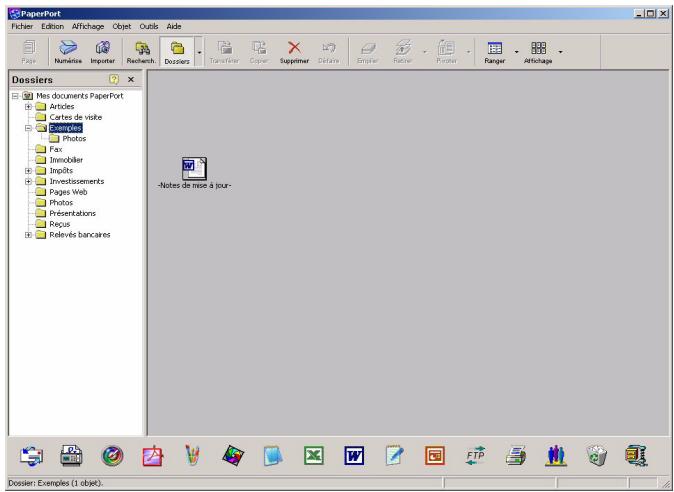674x492 pixels.
Task: Click the recycle bin icon in bottom bar
Action: click(x=597, y=455)
